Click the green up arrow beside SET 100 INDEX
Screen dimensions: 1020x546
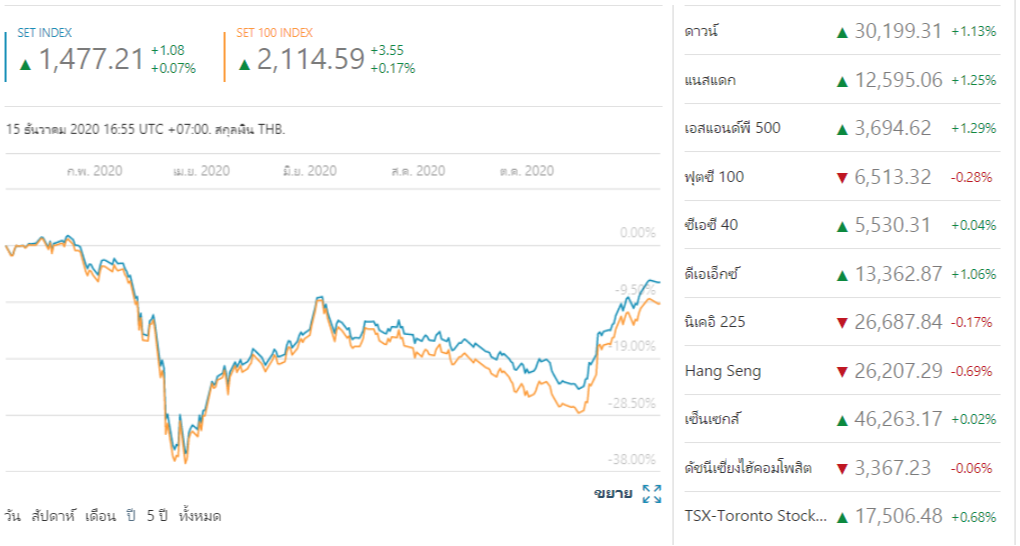coord(244,64)
